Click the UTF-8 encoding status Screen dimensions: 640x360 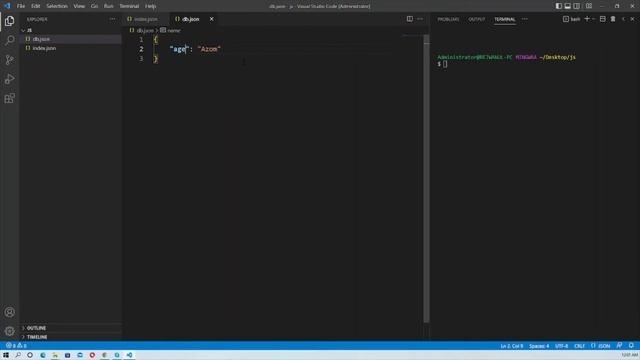[x=561, y=346]
